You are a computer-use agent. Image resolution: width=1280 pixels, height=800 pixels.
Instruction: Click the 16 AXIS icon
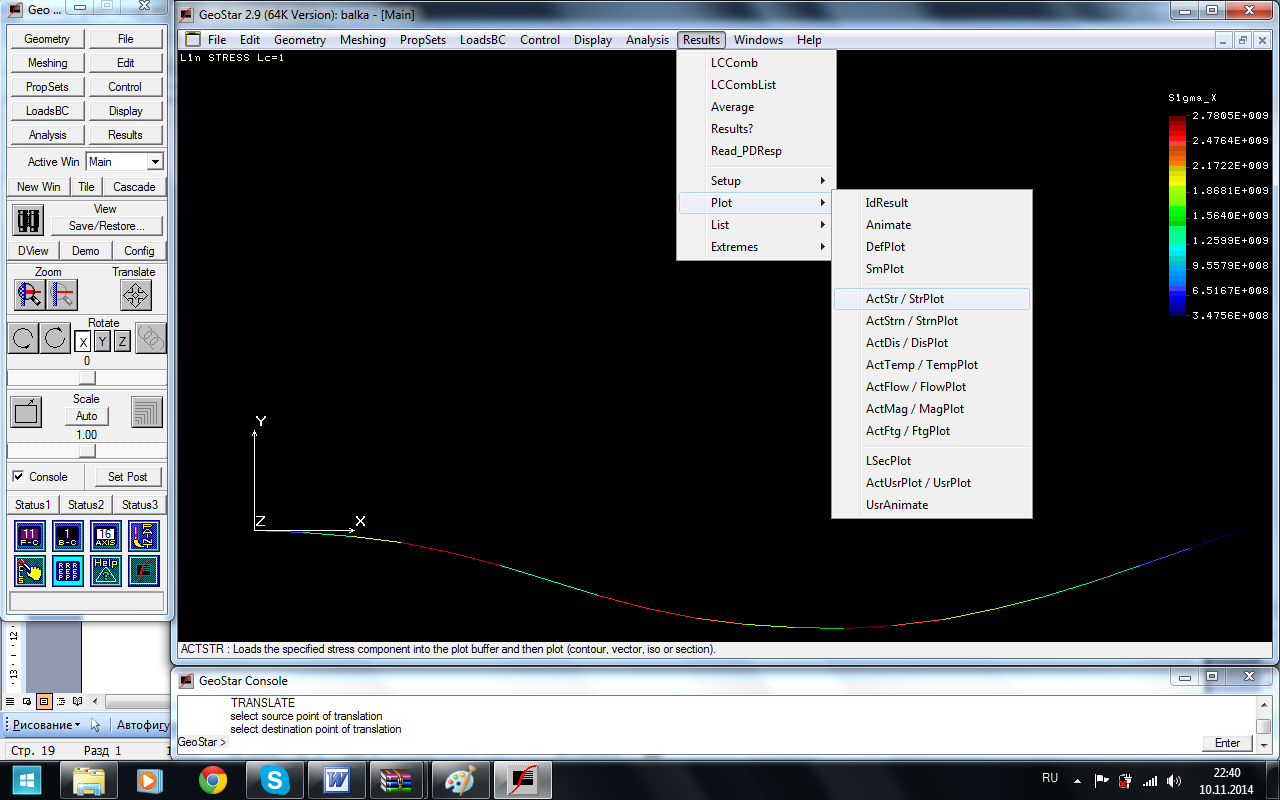pos(106,536)
